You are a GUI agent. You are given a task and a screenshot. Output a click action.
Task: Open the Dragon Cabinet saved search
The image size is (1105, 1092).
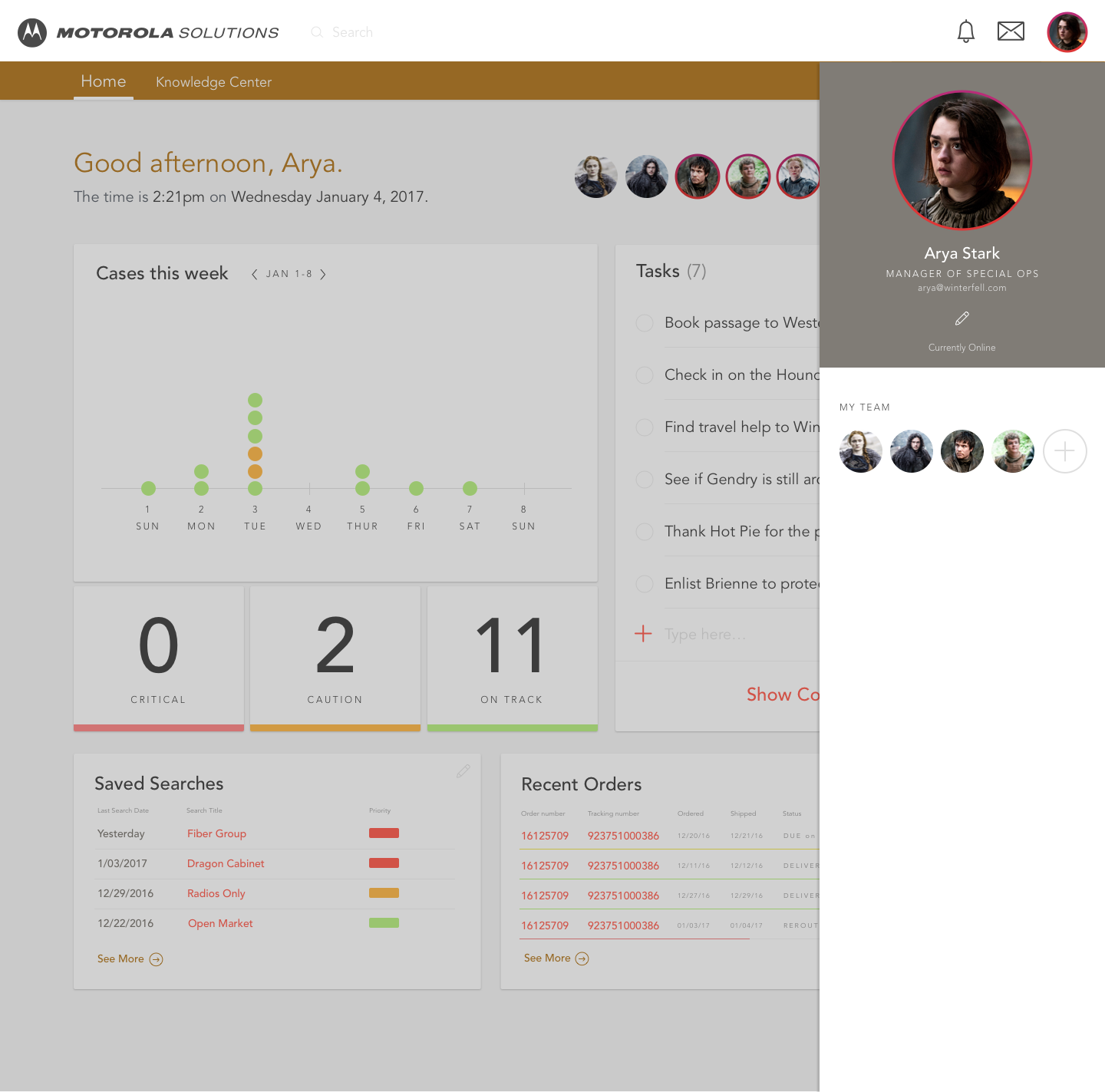coord(226,863)
